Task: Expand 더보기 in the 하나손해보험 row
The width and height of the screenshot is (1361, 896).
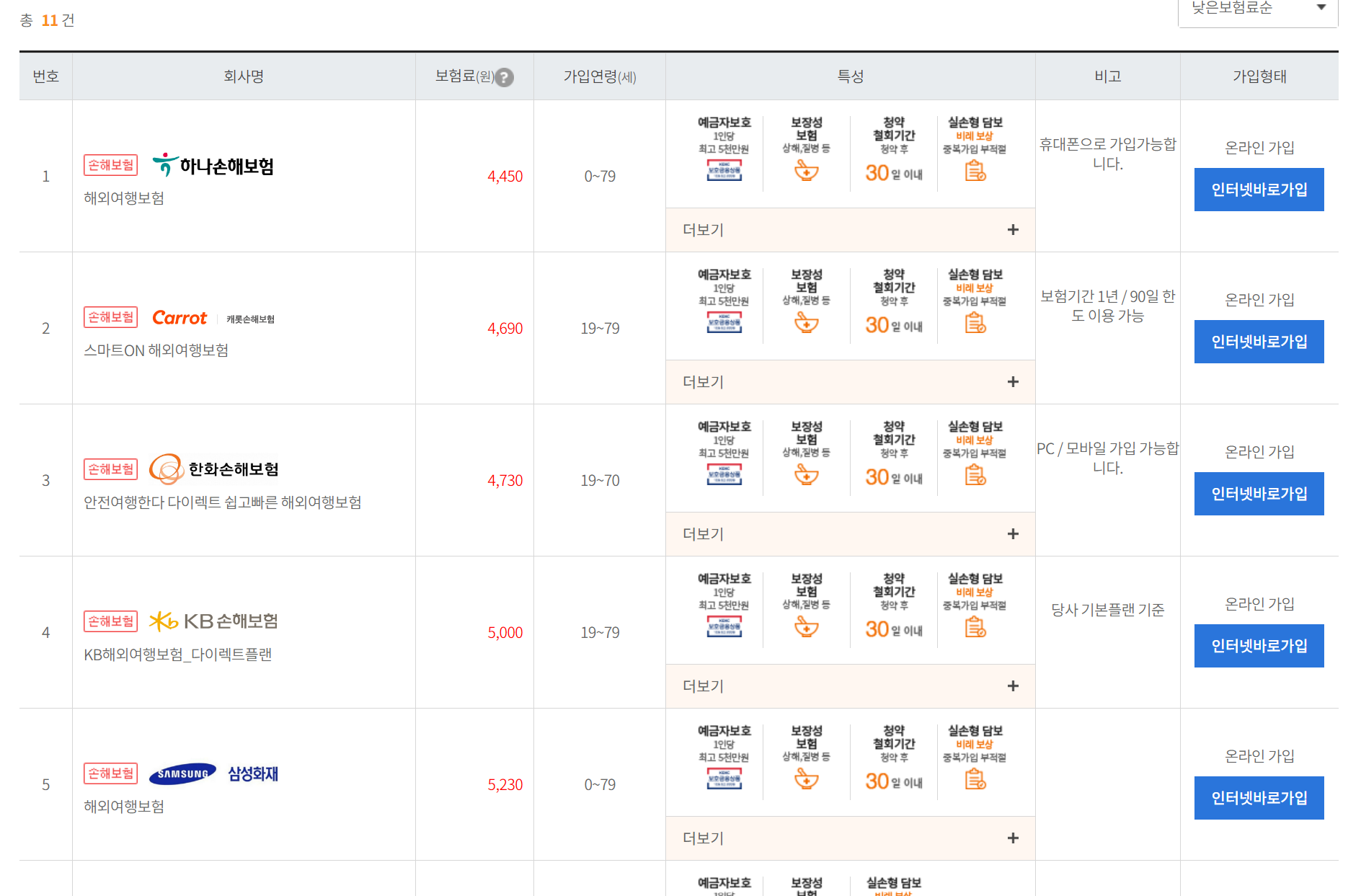Action: pos(851,230)
